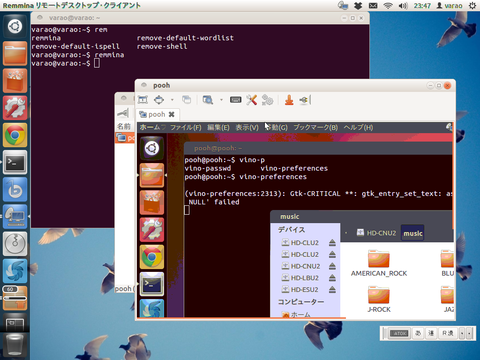Switch to local Terminal in launcher
480x360 pixels.
coord(15,162)
